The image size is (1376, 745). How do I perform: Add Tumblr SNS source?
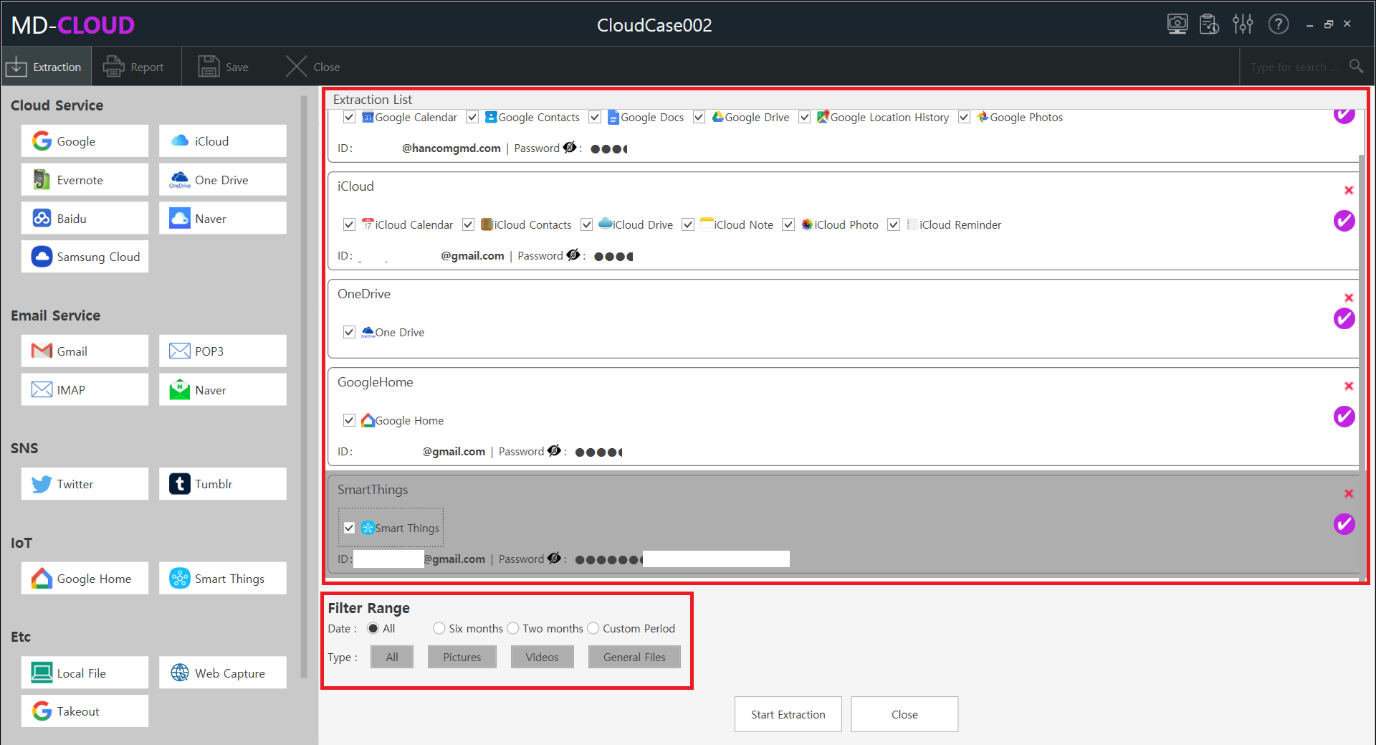tap(222, 484)
